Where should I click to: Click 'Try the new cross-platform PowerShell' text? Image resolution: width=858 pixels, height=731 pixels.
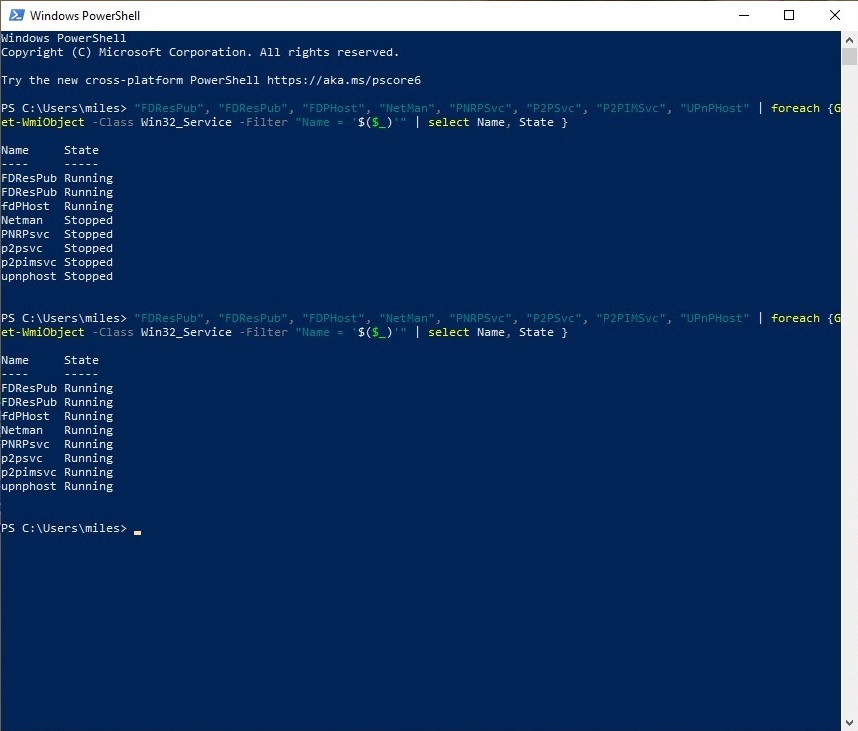[130, 80]
